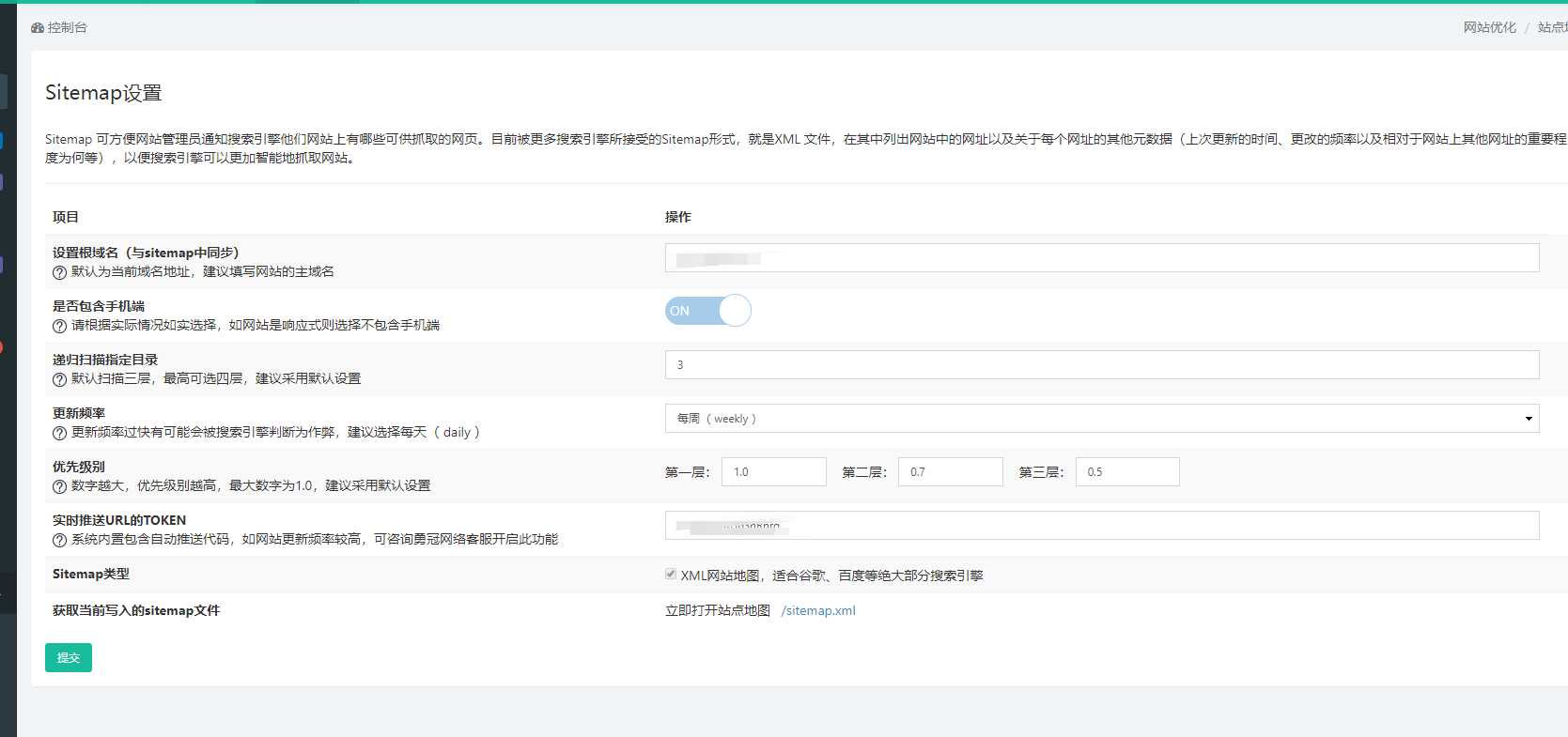Click the 第三层 priority field with 0.5
This screenshot has width=1568, height=737.
1127,471
